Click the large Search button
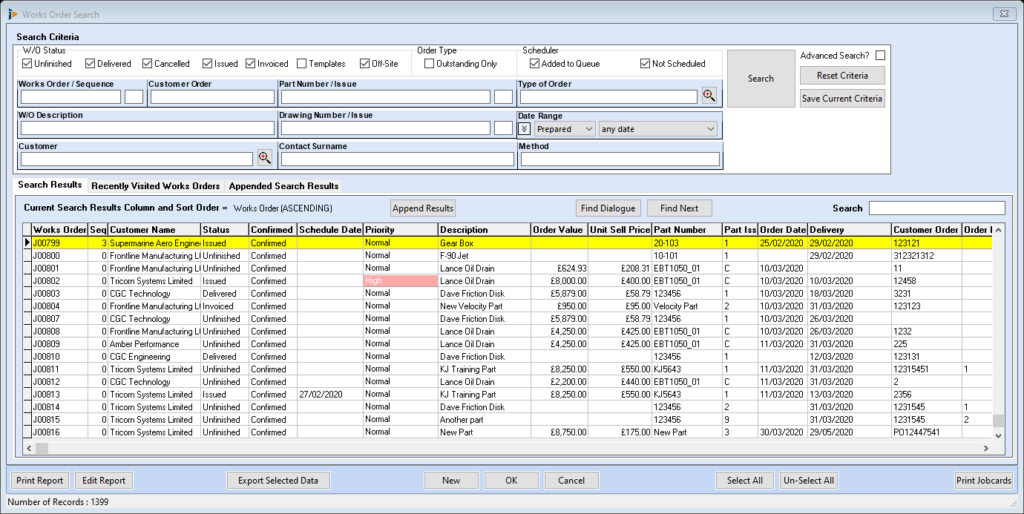The height and width of the screenshot is (514, 1024). click(760, 78)
